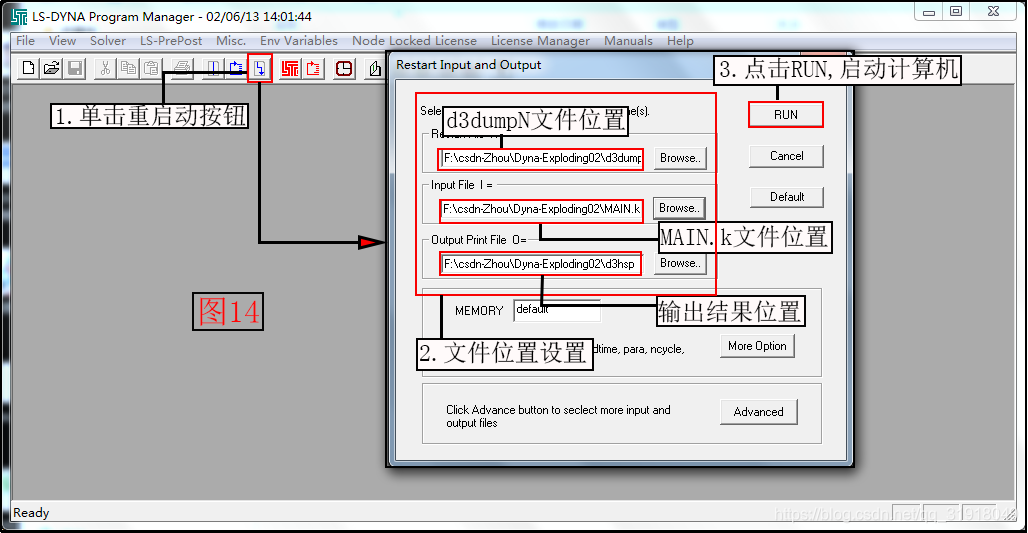This screenshot has height=533, width=1028.
Task: Open the File menu
Action: [26, 41]
